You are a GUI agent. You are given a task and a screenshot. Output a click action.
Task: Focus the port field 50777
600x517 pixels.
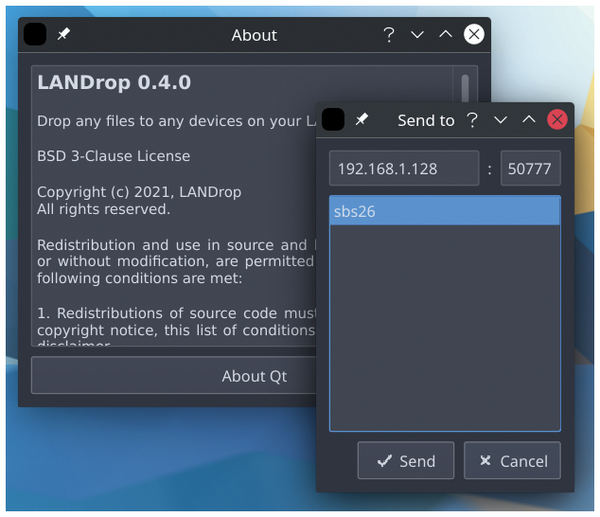pyautogui.click(x=531, y=168)
